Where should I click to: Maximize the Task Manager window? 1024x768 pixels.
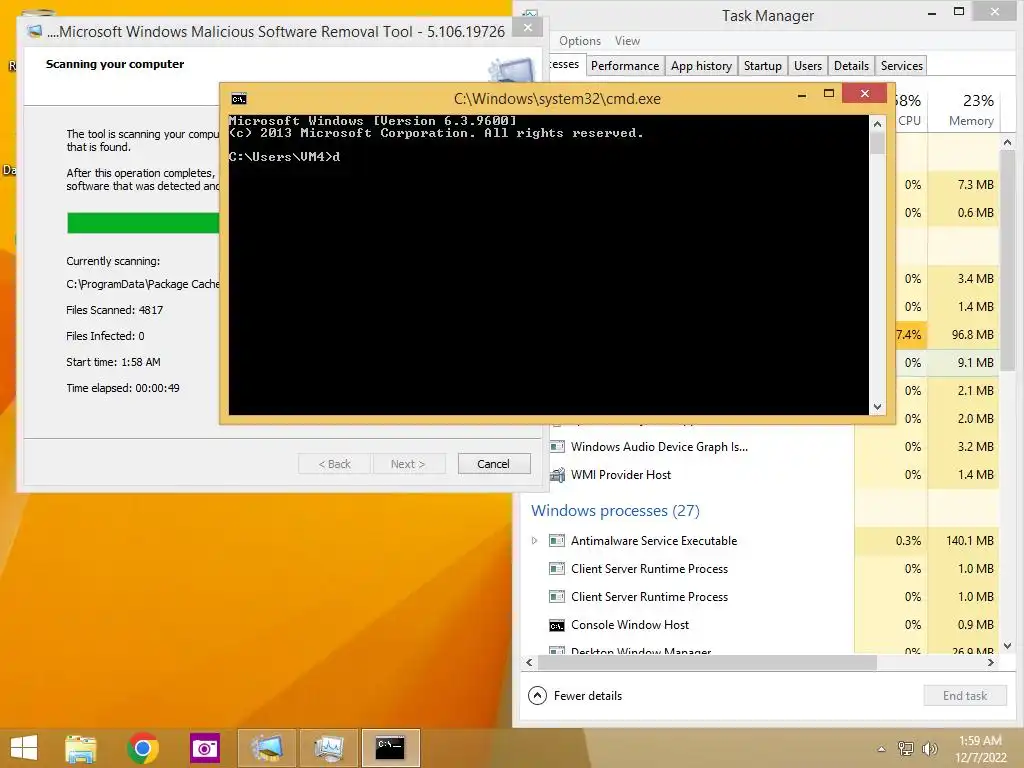(x=959, y=11)
